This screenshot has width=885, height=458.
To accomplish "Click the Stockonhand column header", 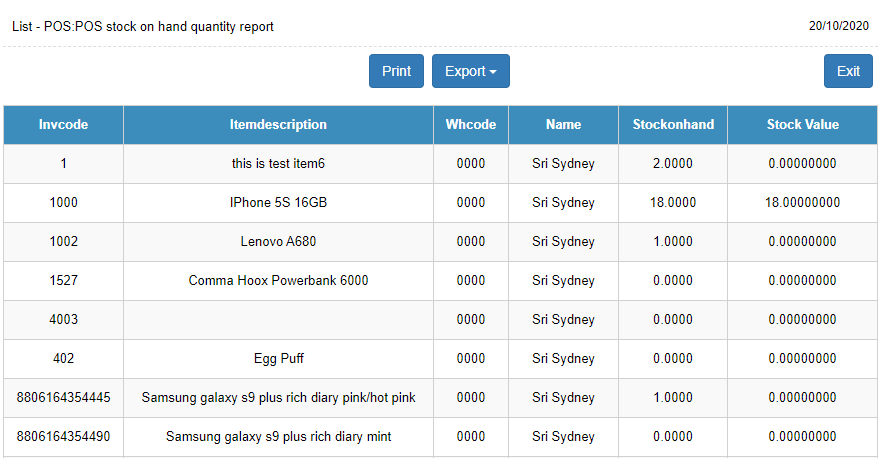I will tap(673, 125).
